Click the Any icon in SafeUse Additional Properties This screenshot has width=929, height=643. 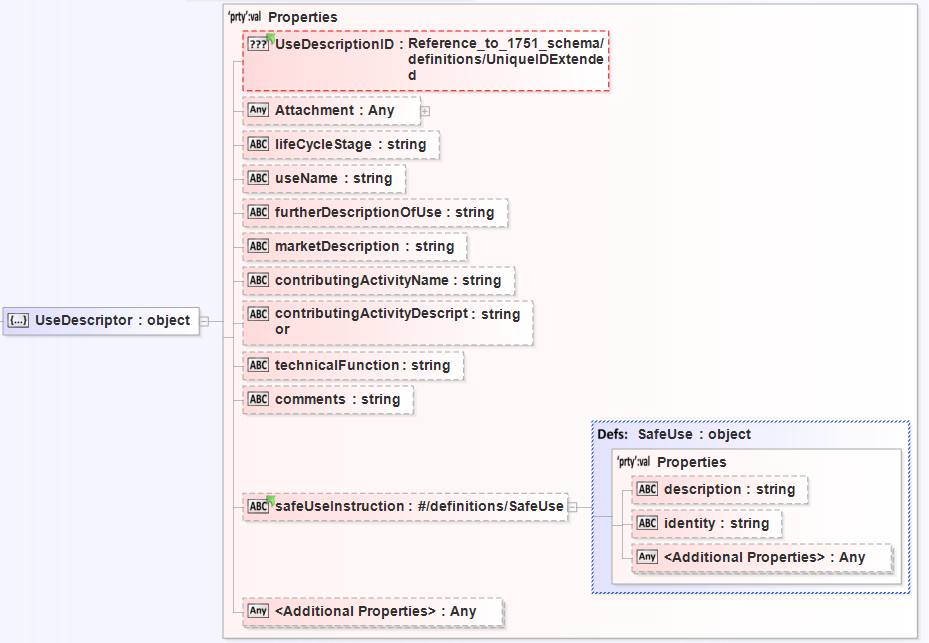click(x=647, y=557)
